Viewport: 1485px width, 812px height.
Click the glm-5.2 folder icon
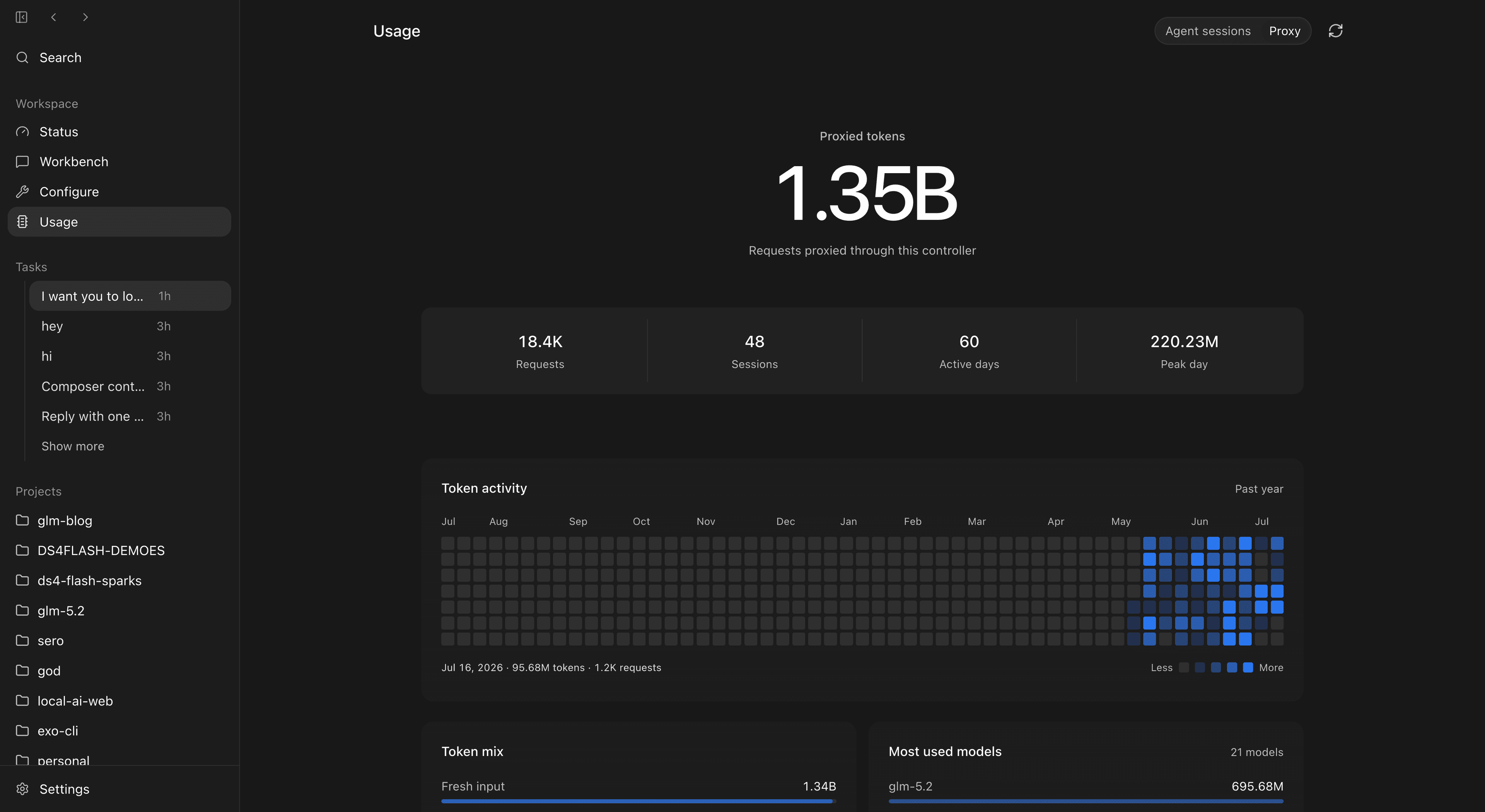[x=22, y=610]
